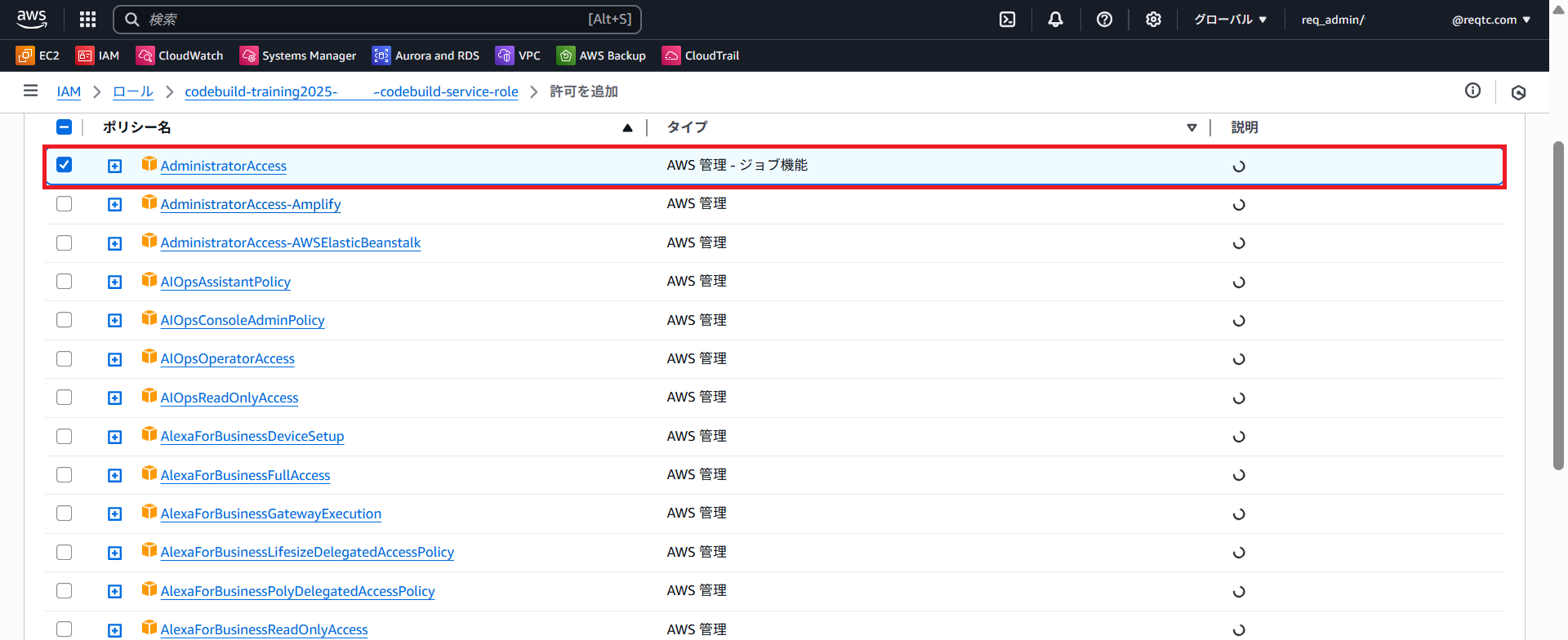1568x640 pixels.
Task: Check the AlexaForBusinessDeviceSetup checkbox
Action: [64, 436]
